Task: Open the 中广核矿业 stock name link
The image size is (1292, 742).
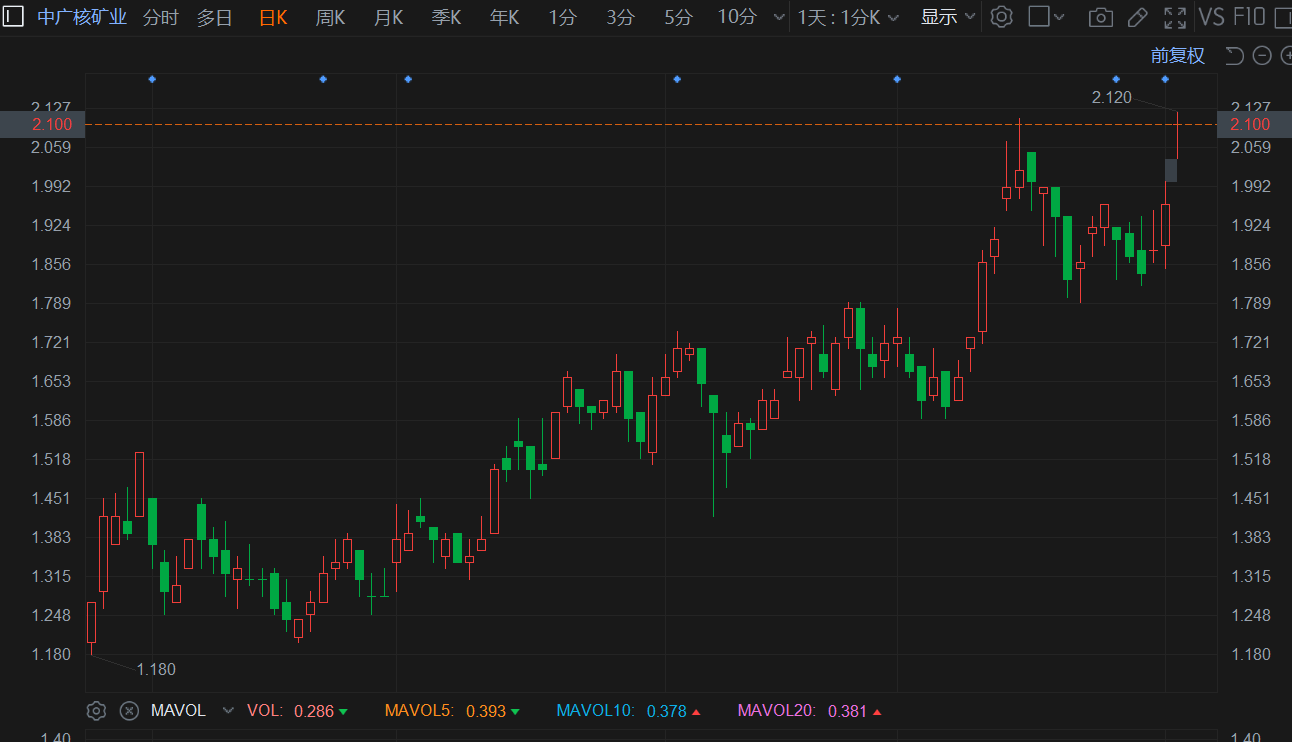Action: (x=82, y=17)
